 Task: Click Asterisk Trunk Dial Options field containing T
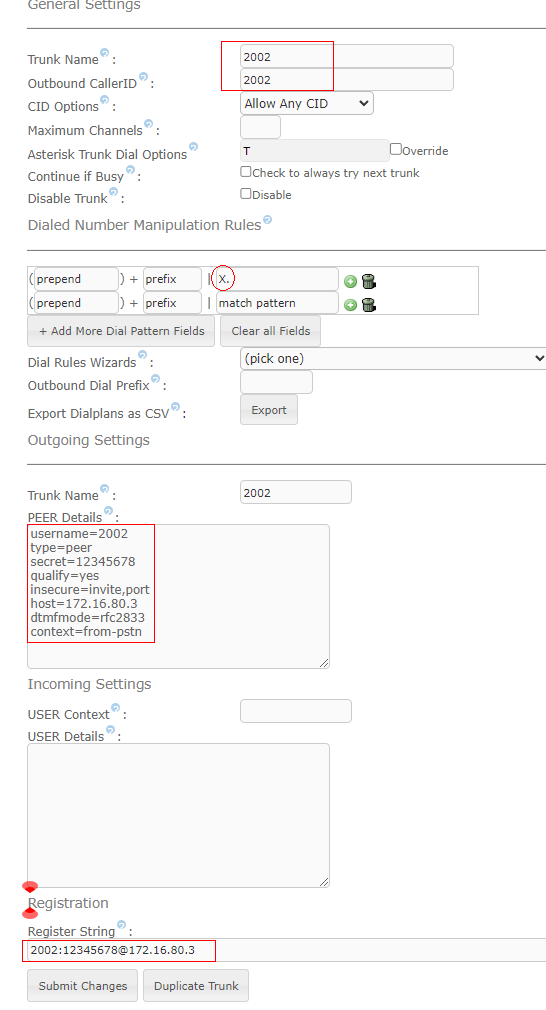pyautogui.click(x=314, y=151)
